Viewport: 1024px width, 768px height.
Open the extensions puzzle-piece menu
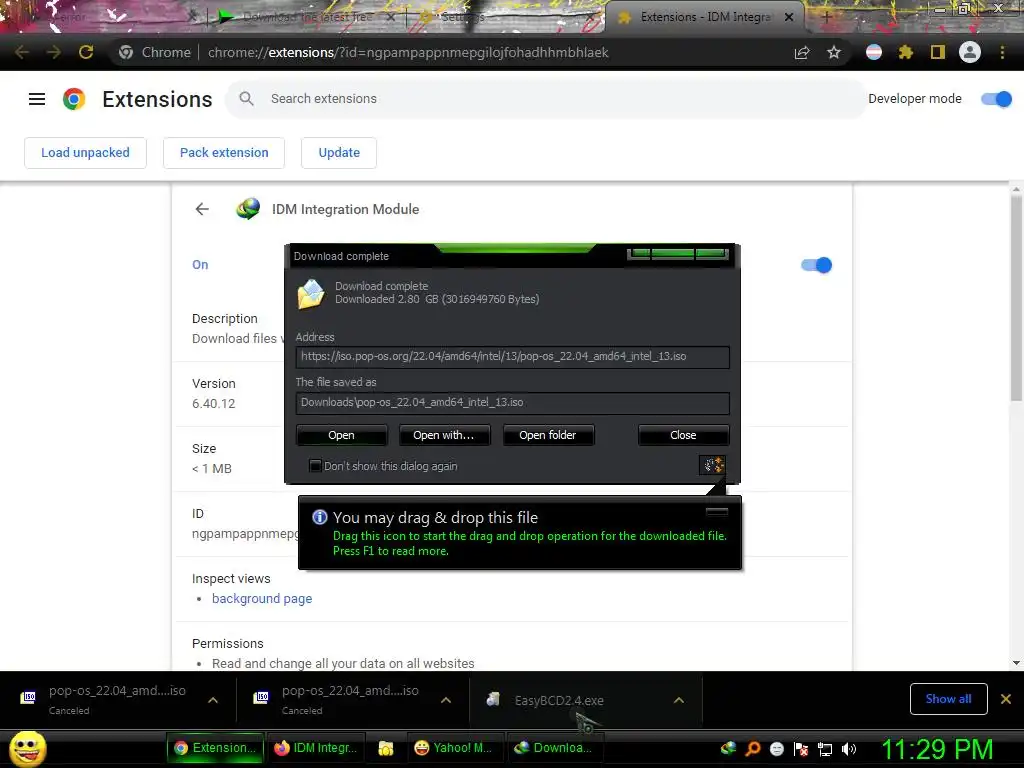tap(906, 52)
